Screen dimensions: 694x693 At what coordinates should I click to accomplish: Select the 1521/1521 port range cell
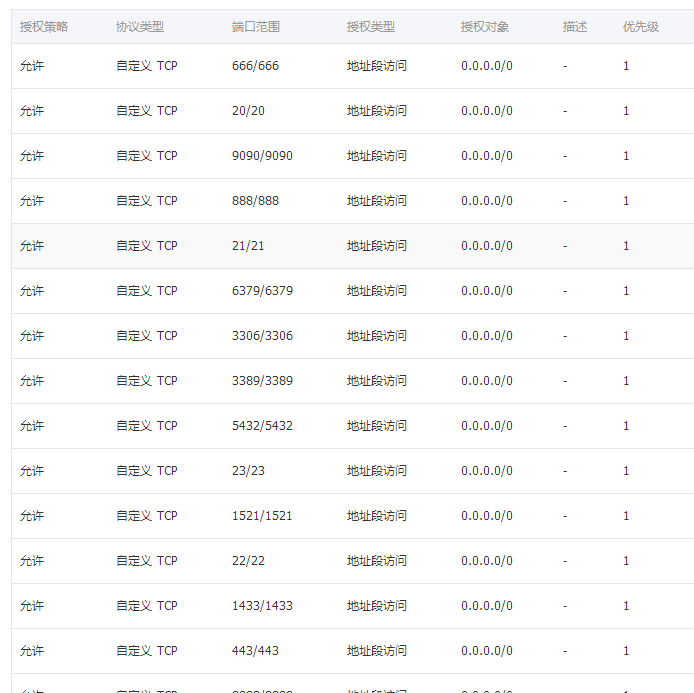click(262, 516)
